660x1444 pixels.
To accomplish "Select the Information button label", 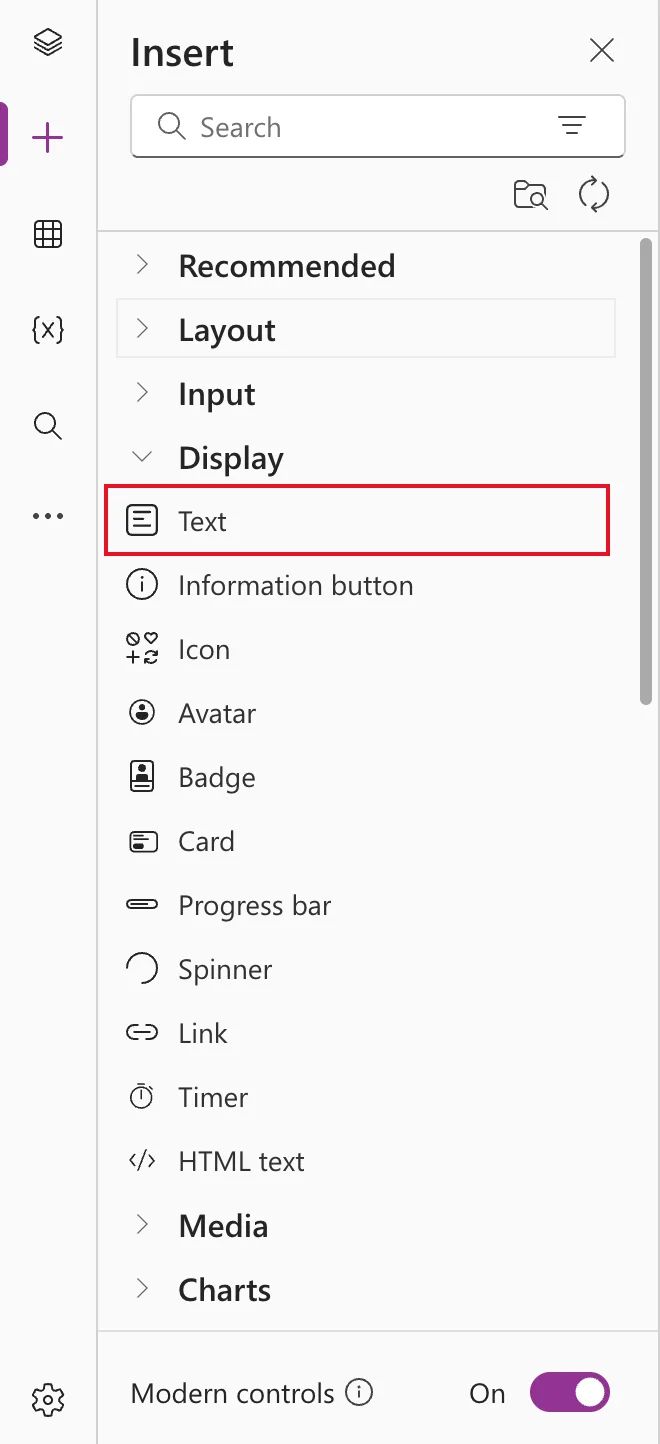I will [x=295, y=585].
